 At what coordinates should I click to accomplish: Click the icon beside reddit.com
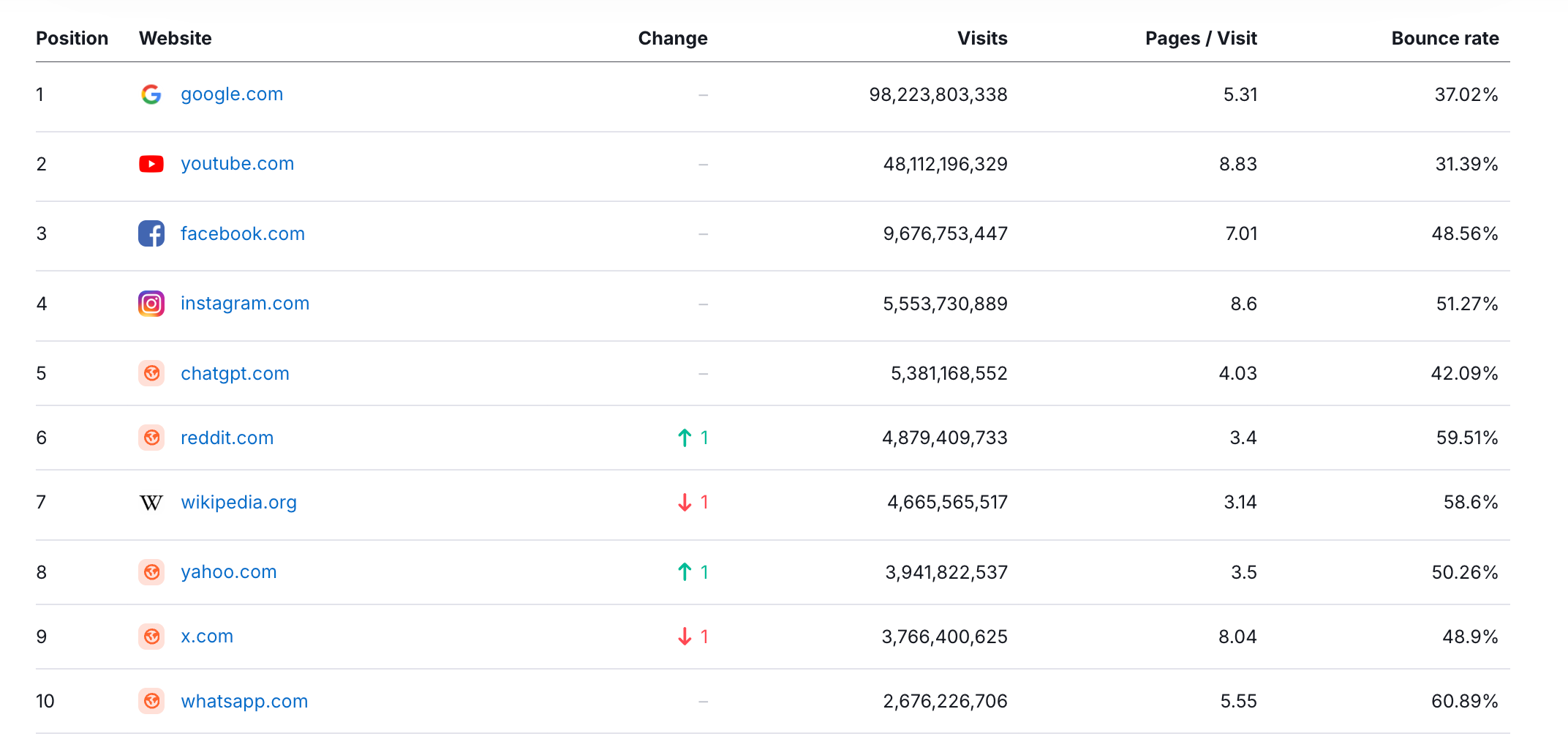pyautogui.click(x=151, y=438)
